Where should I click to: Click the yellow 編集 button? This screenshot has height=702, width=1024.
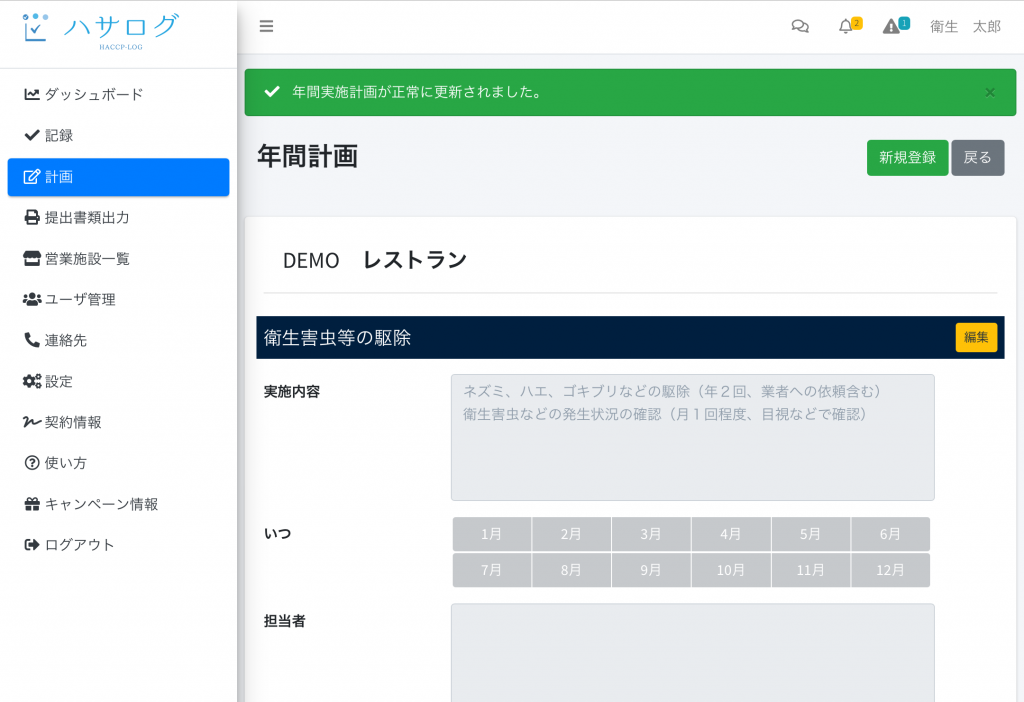[x=976, y=338]
